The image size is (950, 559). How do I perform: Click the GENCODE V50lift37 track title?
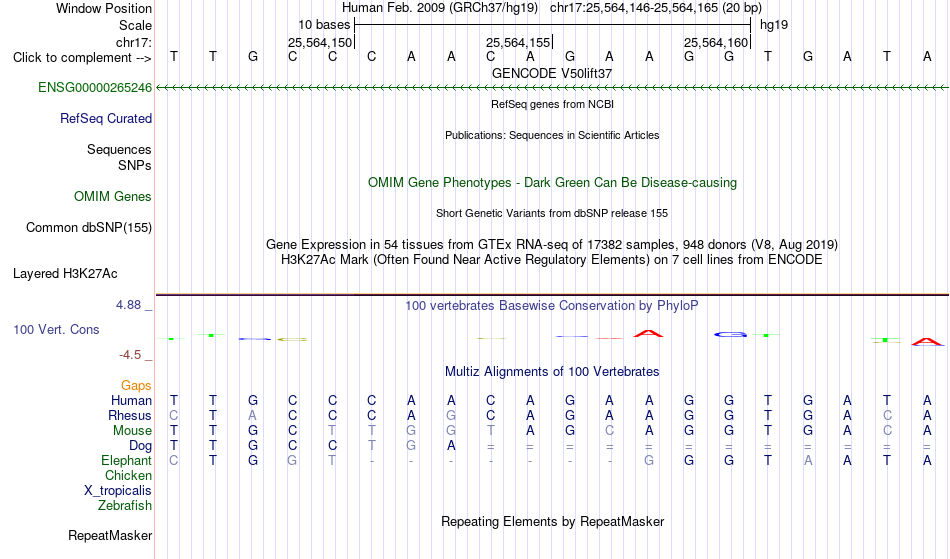(x=552, y=73)
